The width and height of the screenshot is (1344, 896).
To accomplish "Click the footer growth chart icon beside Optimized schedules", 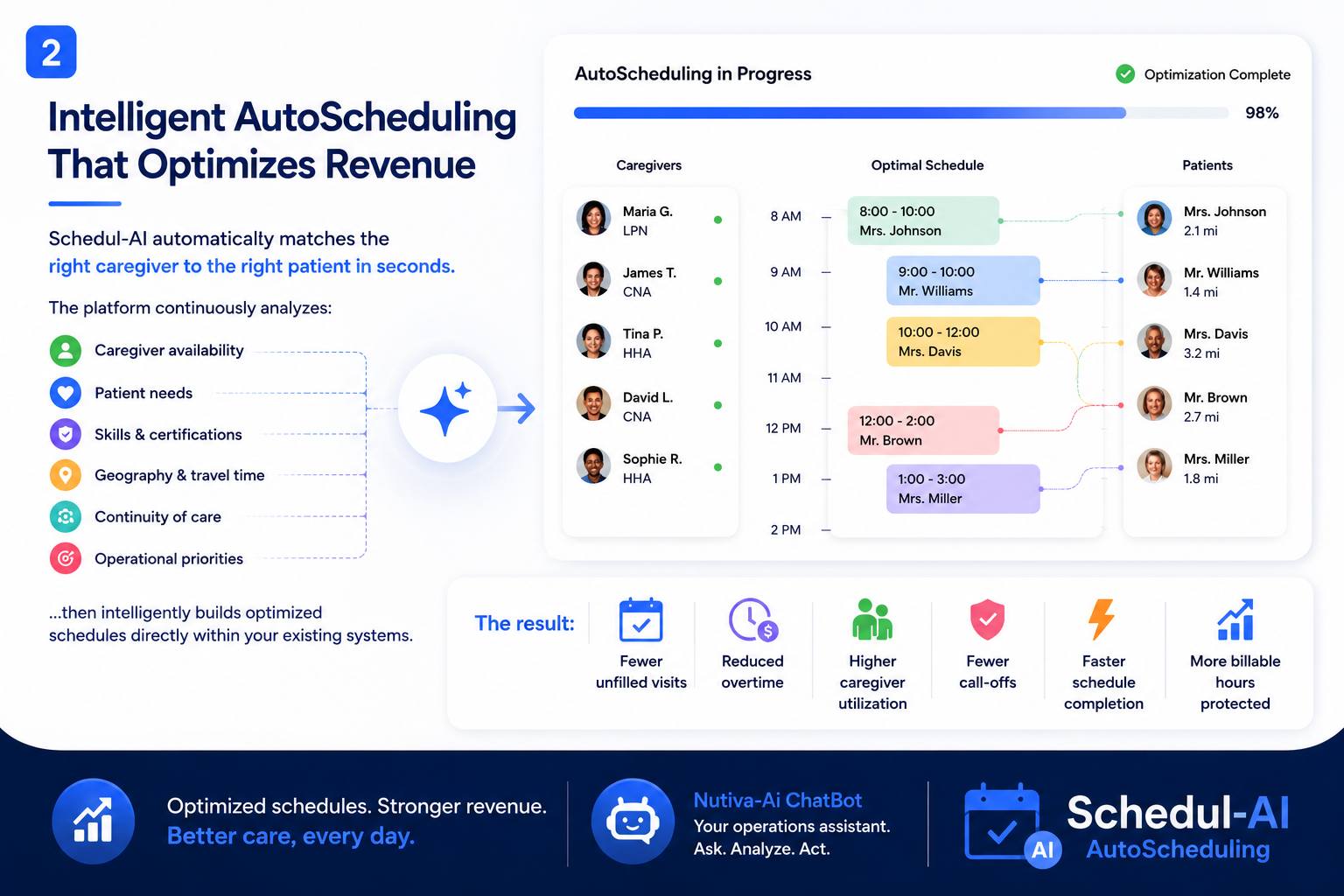I will [x=94, y=822].
